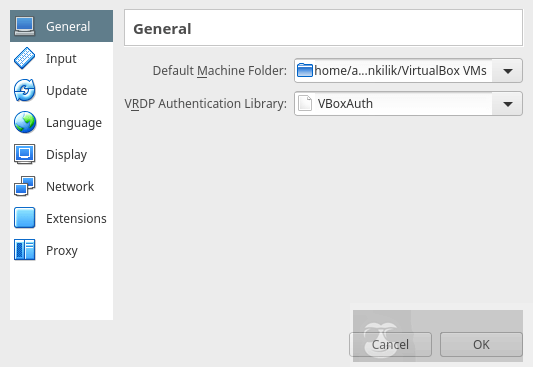Click the folder icon in Default Machine Folder
This screenshot has height=367, width=533.
tap(305, 71)
